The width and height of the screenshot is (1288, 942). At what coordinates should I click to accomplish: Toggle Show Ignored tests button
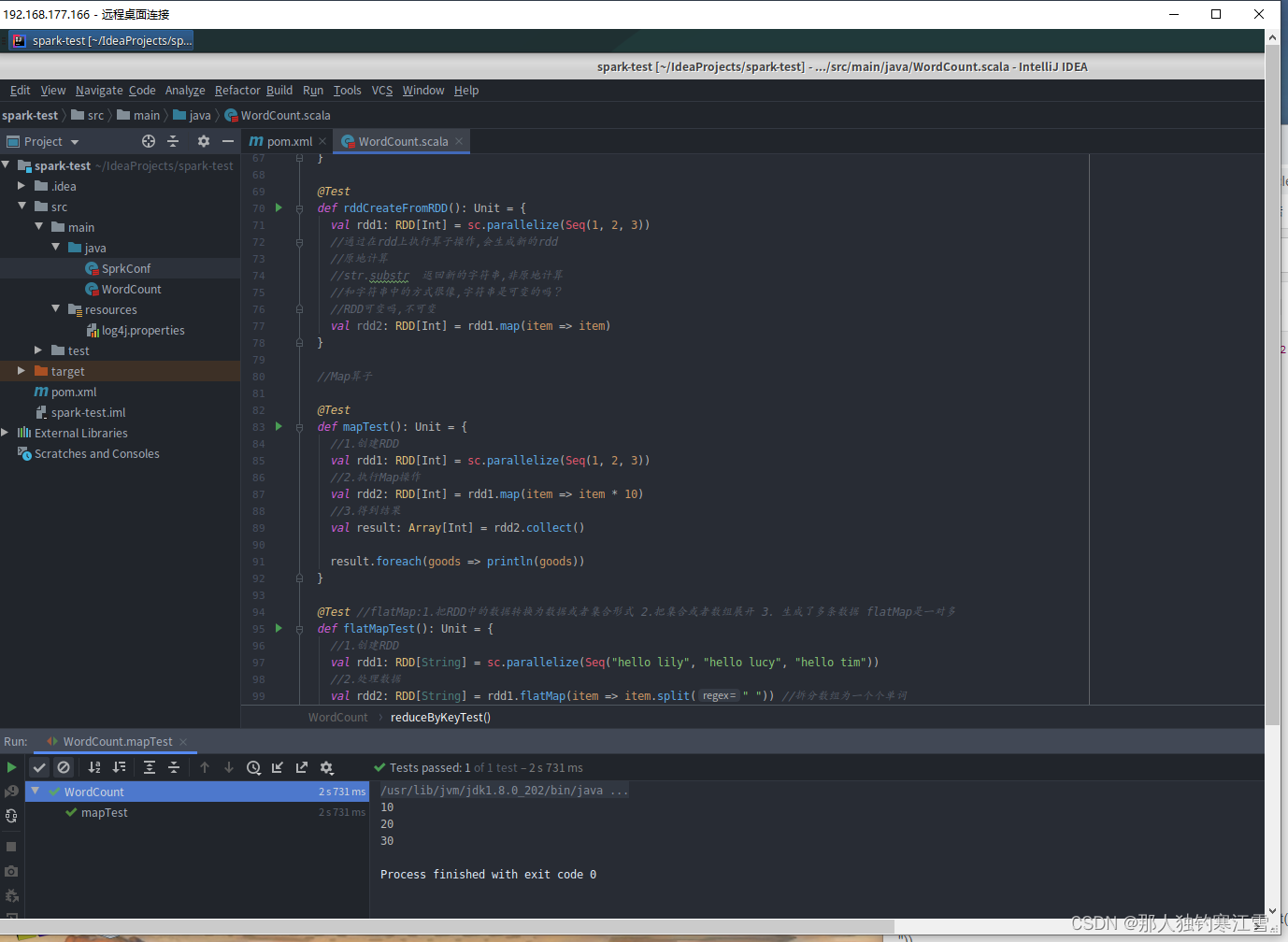[x=64, y=767]
